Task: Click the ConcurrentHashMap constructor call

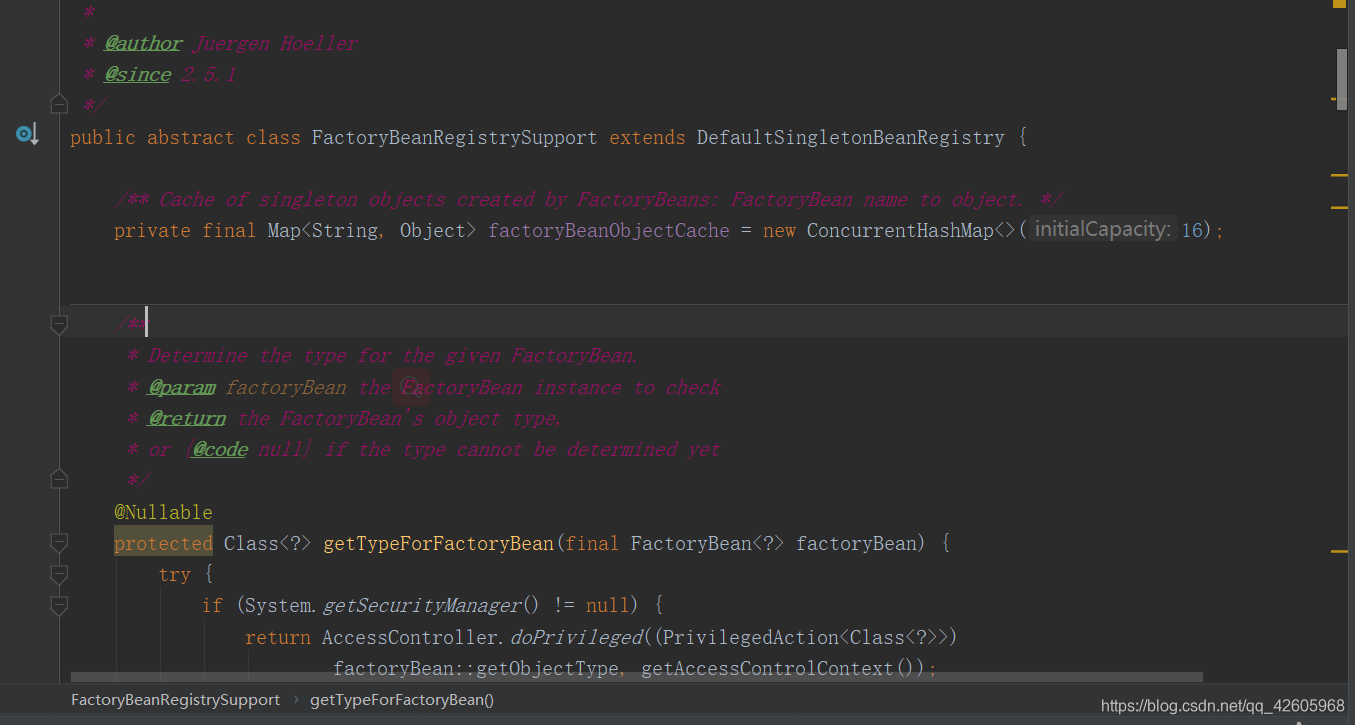Action: coord(900,230)
